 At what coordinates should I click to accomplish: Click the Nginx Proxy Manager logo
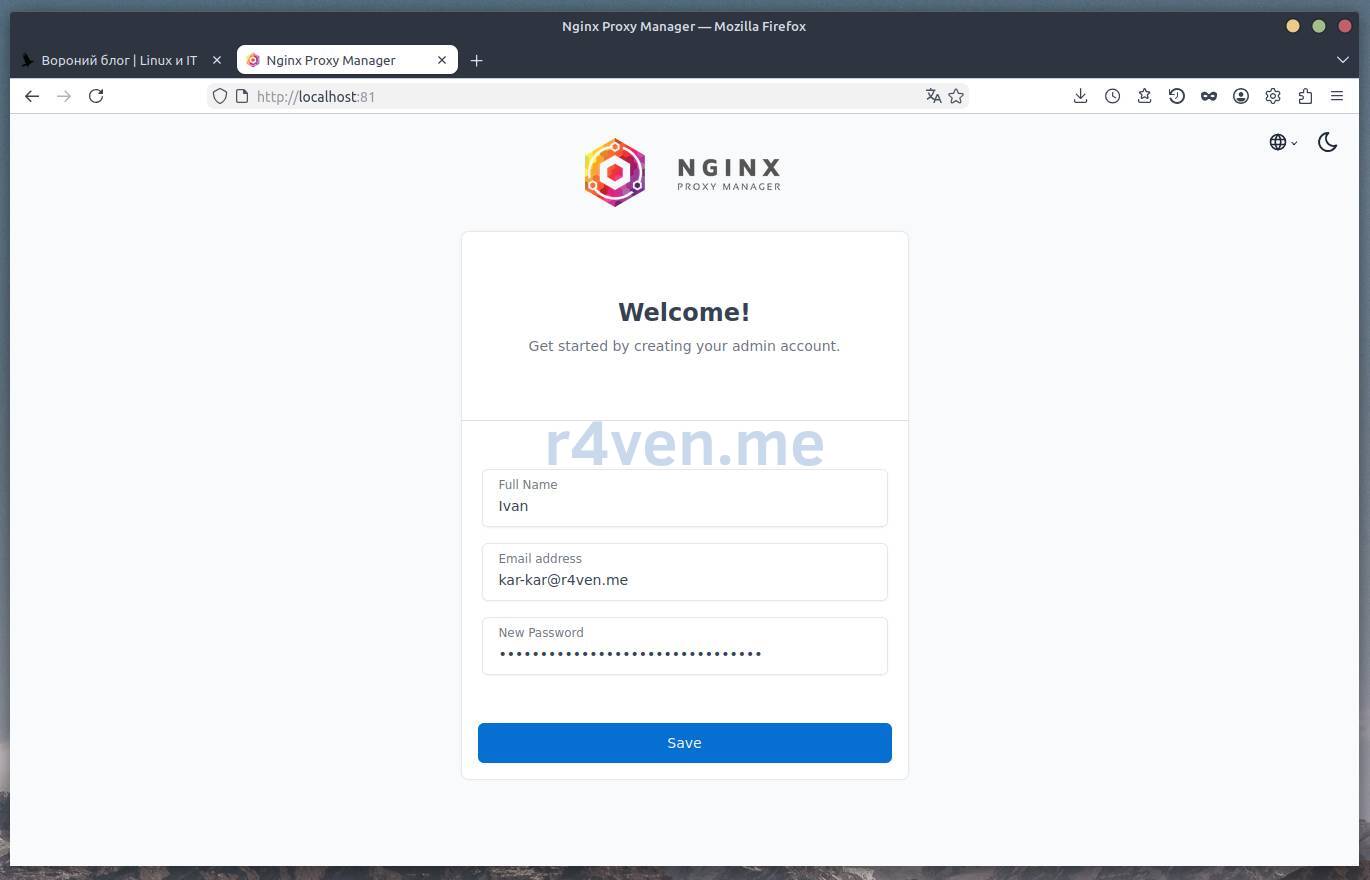click(x=683, y=173)
